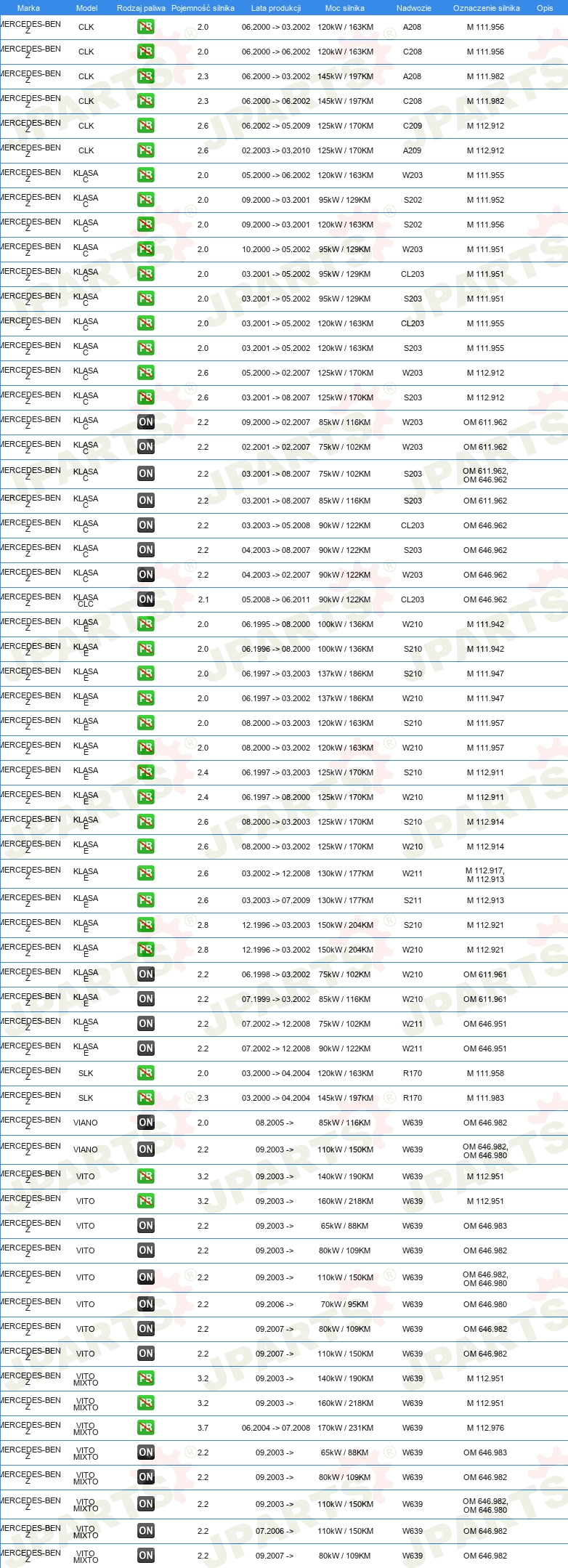Screen dimensions: 568x1568
Task: Click petrol icon in W203 M 112.912 row
Action: coord(145,373)
